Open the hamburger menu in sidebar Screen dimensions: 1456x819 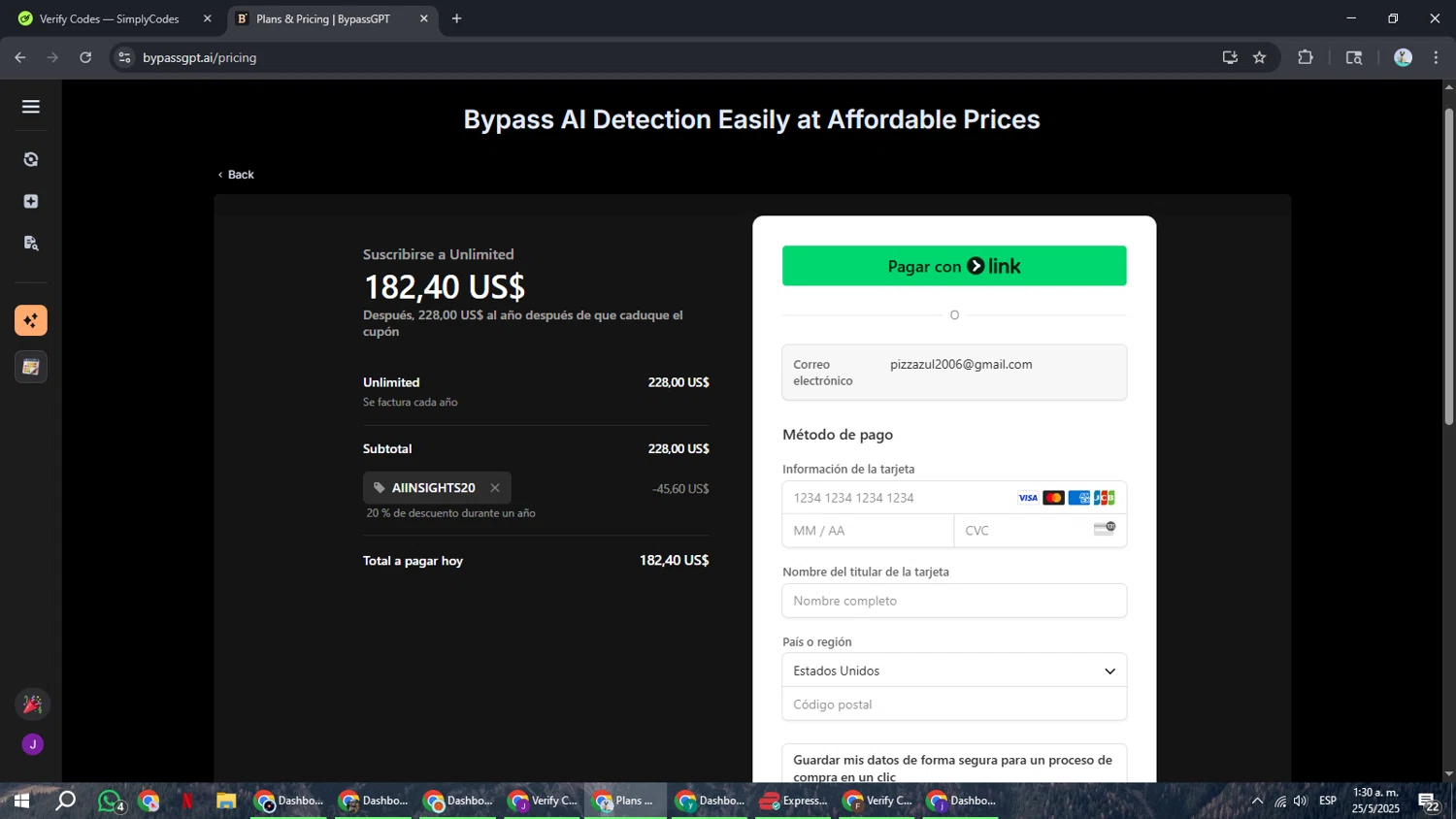31,107
